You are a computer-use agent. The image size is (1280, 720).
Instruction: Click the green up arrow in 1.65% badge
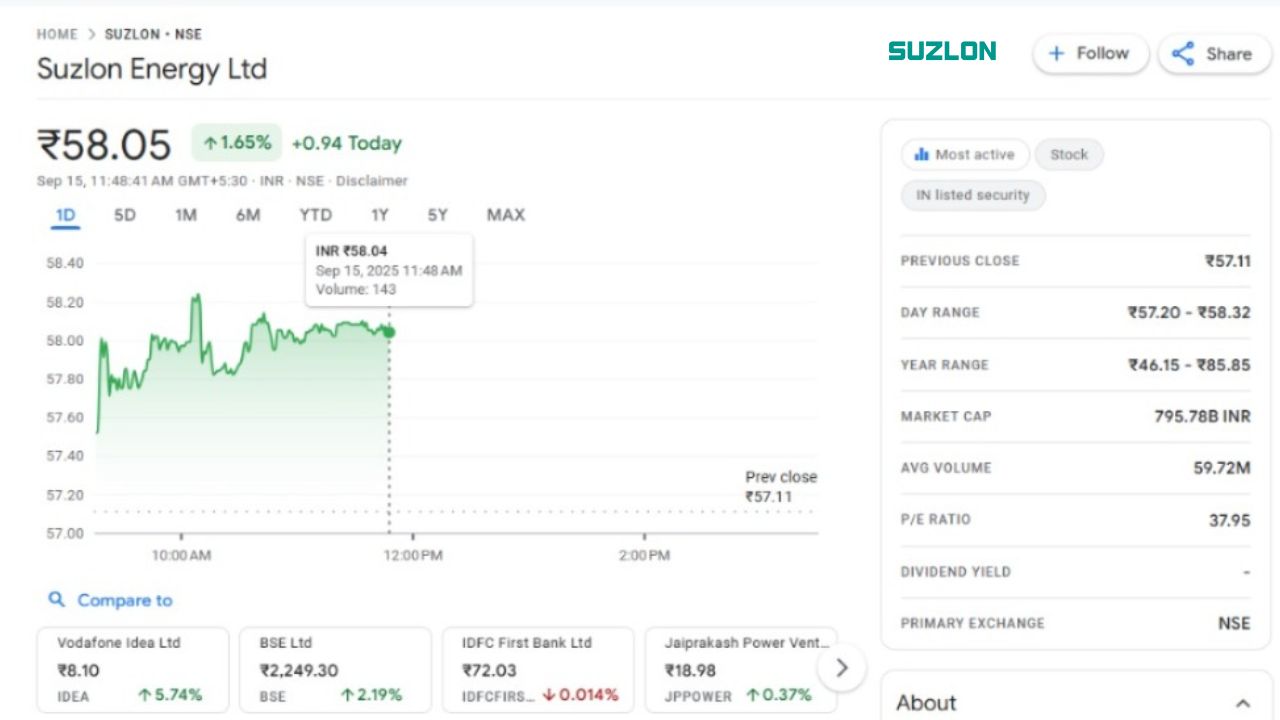210,143
